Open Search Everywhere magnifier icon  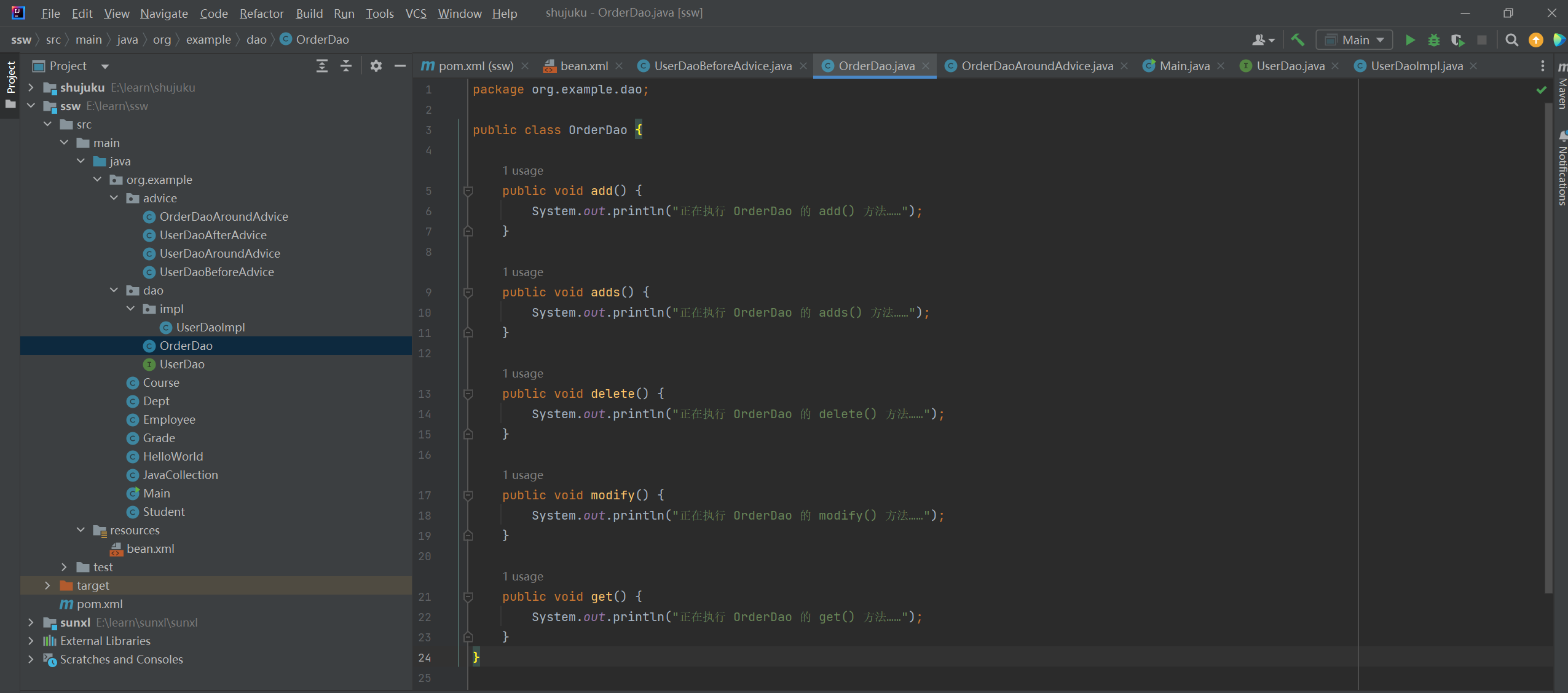(x=1511, y=40)
